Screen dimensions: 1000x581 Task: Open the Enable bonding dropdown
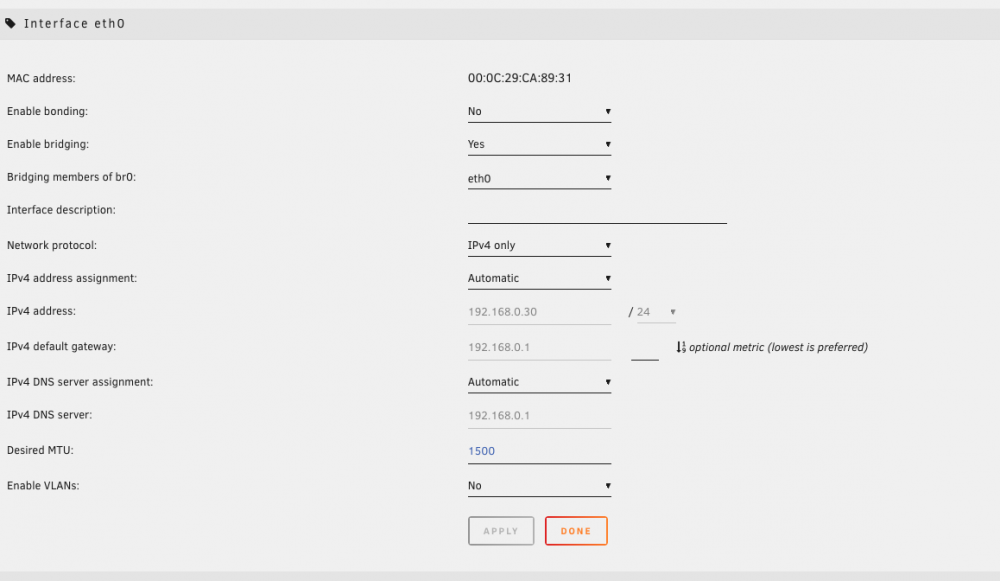(539, 112)
